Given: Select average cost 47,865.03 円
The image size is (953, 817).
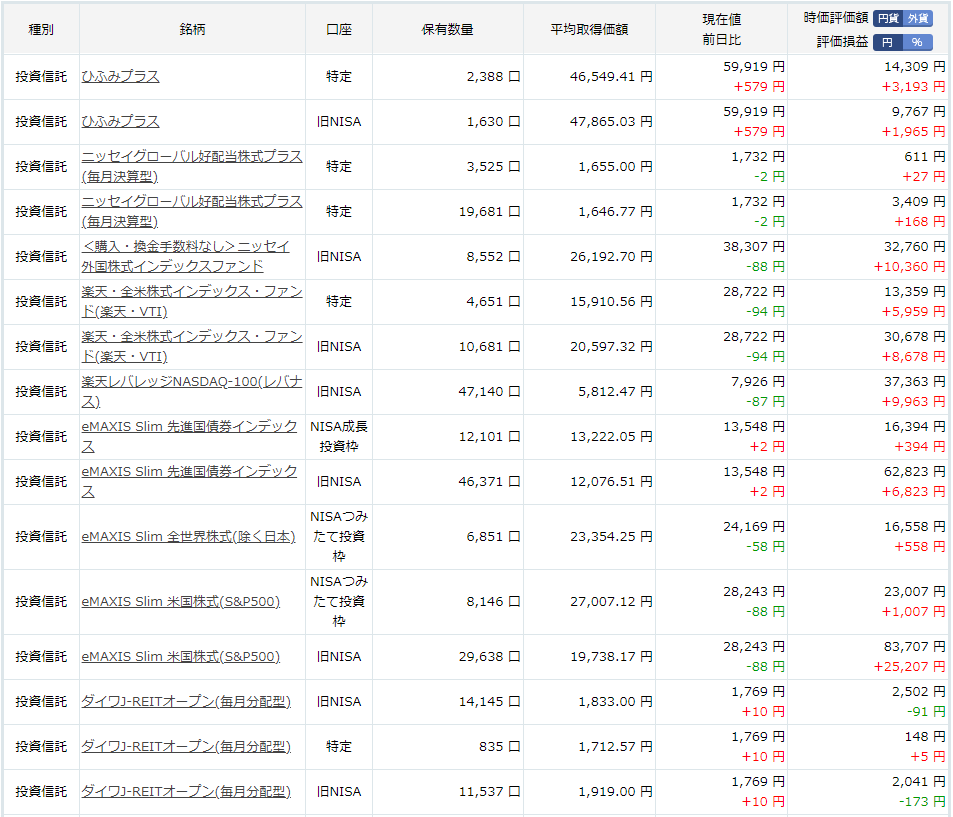Looking at the screenshot, I should [611, 122].
